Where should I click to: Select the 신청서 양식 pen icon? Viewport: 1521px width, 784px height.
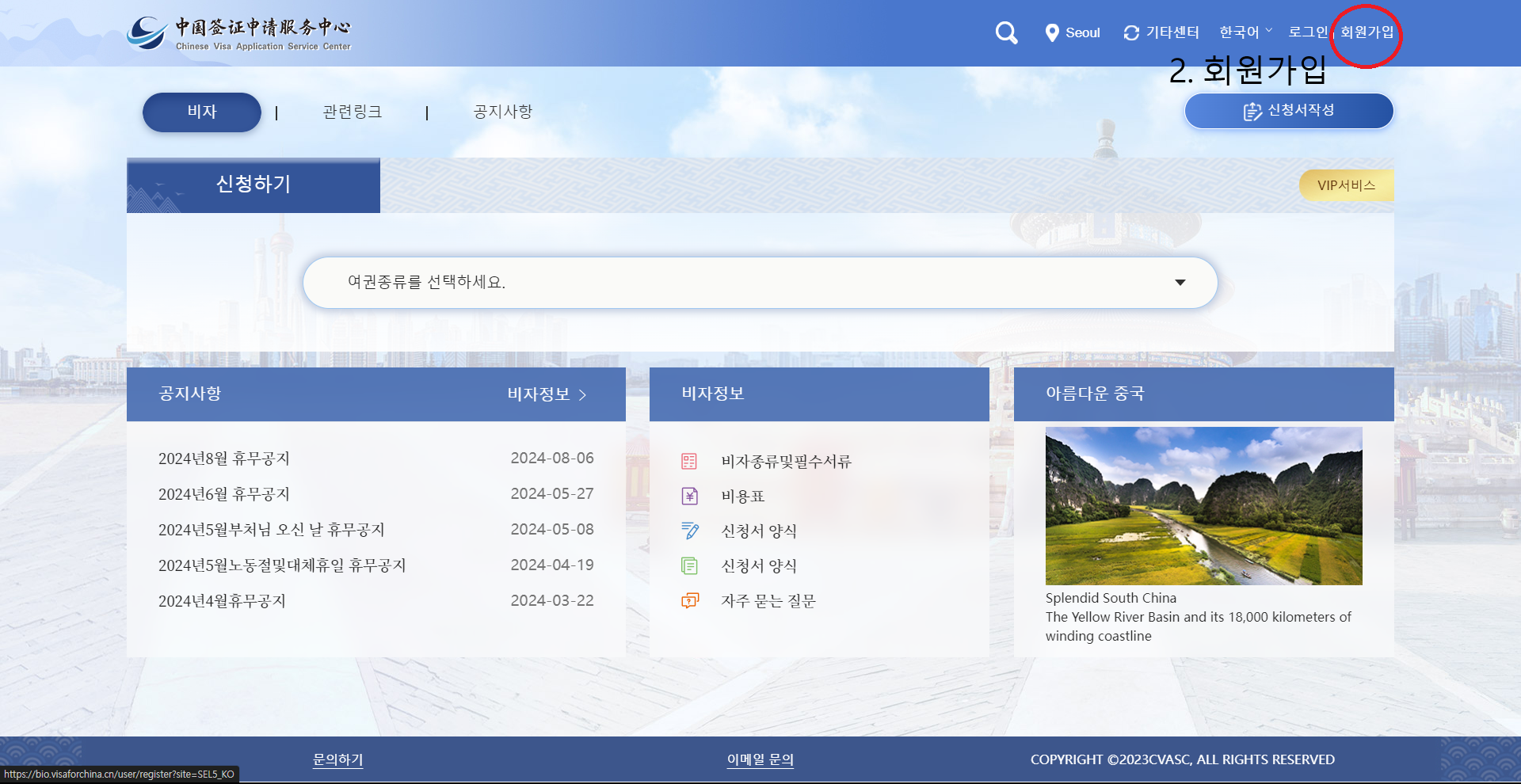pos(689,531)
